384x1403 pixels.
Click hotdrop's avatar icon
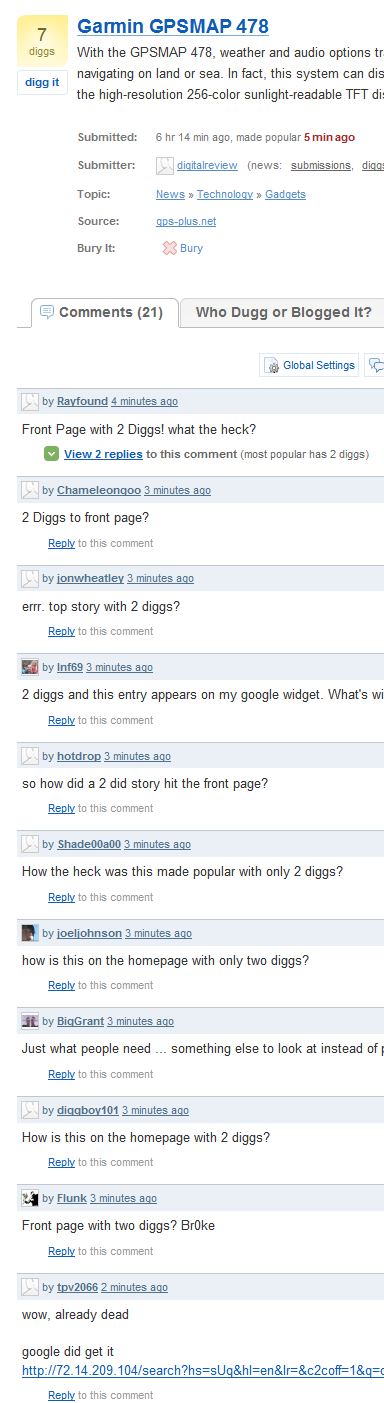30,755
